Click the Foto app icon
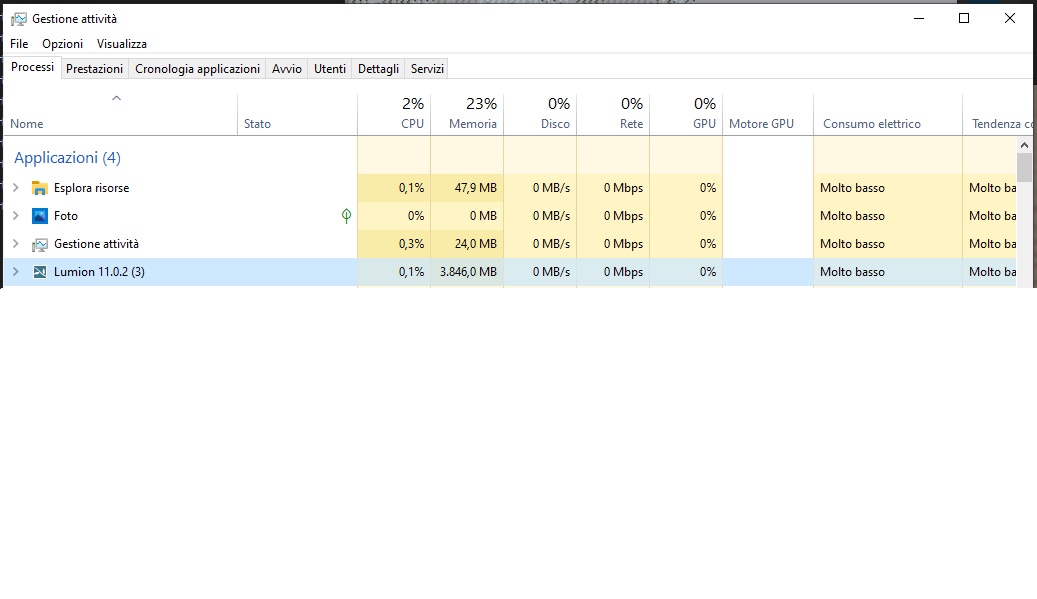The image size is (1037, 599). point(40,216)
